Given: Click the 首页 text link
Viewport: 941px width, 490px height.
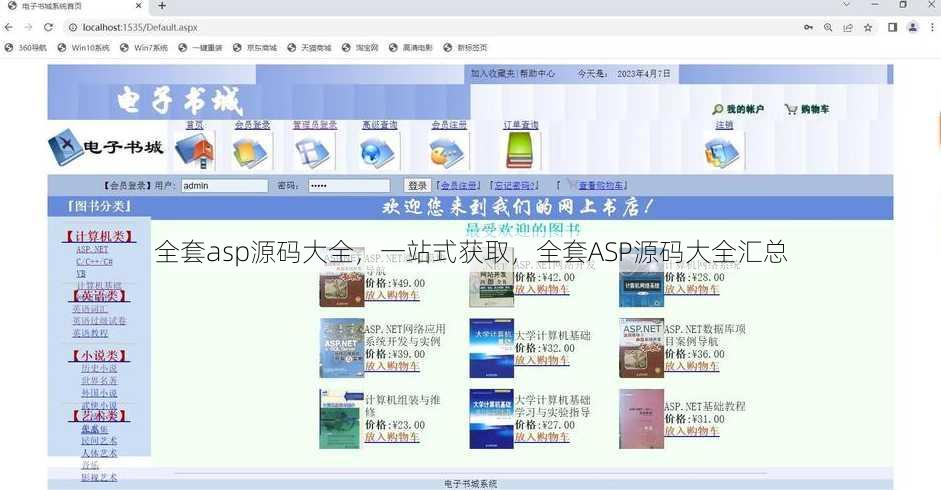Looking at the screenshot, I should click(195, 125).
